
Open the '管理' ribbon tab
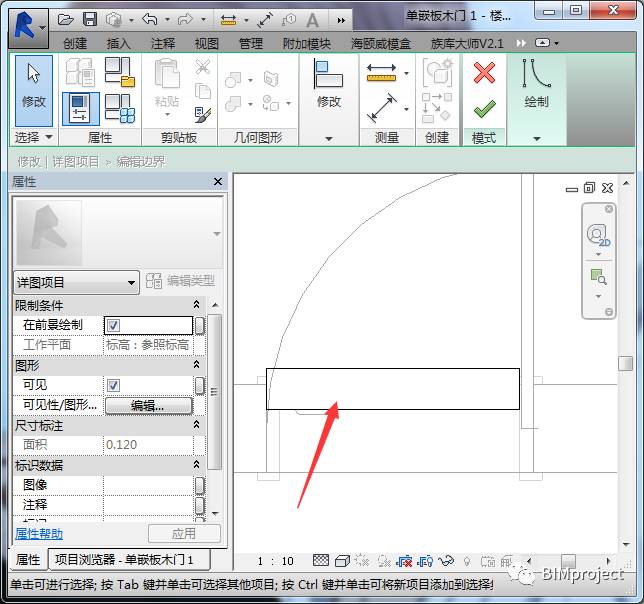pos(251,43)
